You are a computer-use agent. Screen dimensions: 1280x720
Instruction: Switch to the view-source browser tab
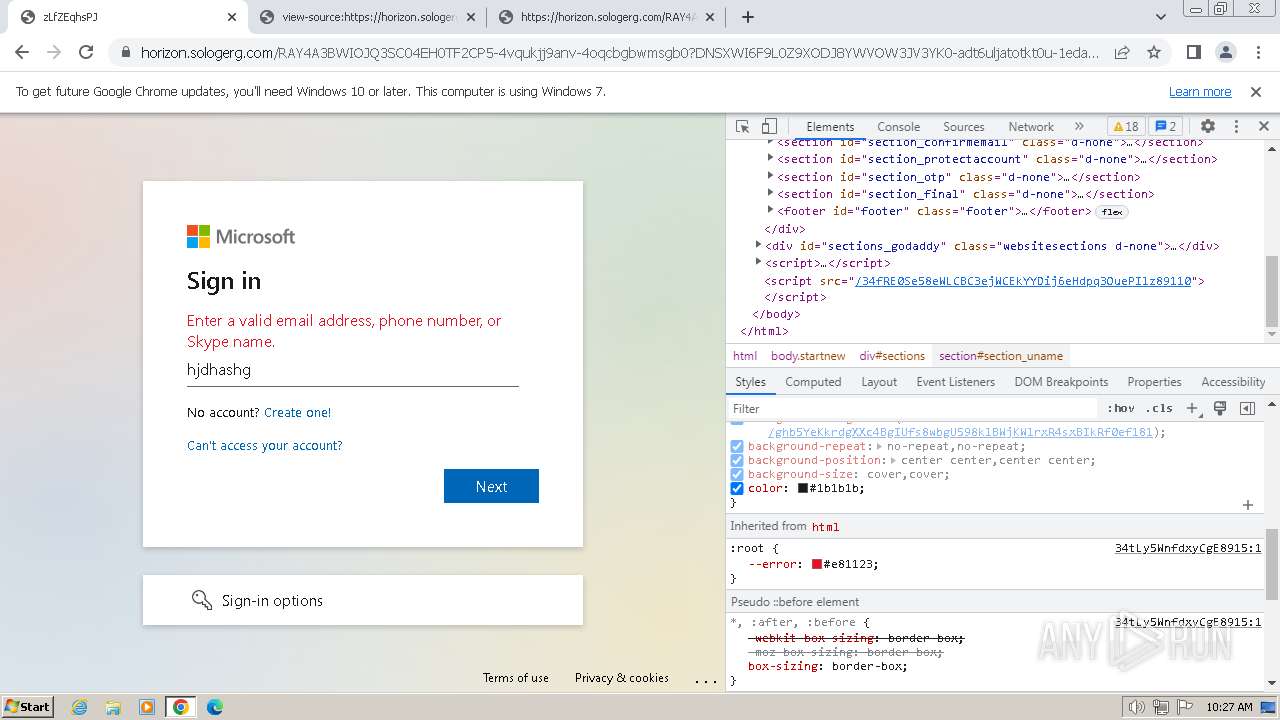366,17
